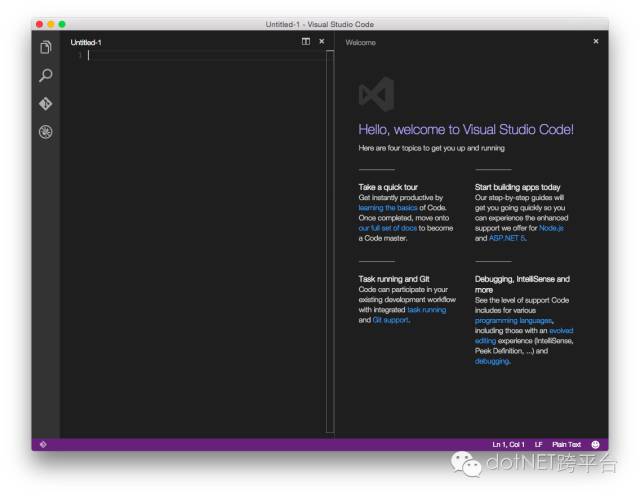
Task: Open the 'task running' link
Action: click(x=427, y=310)
